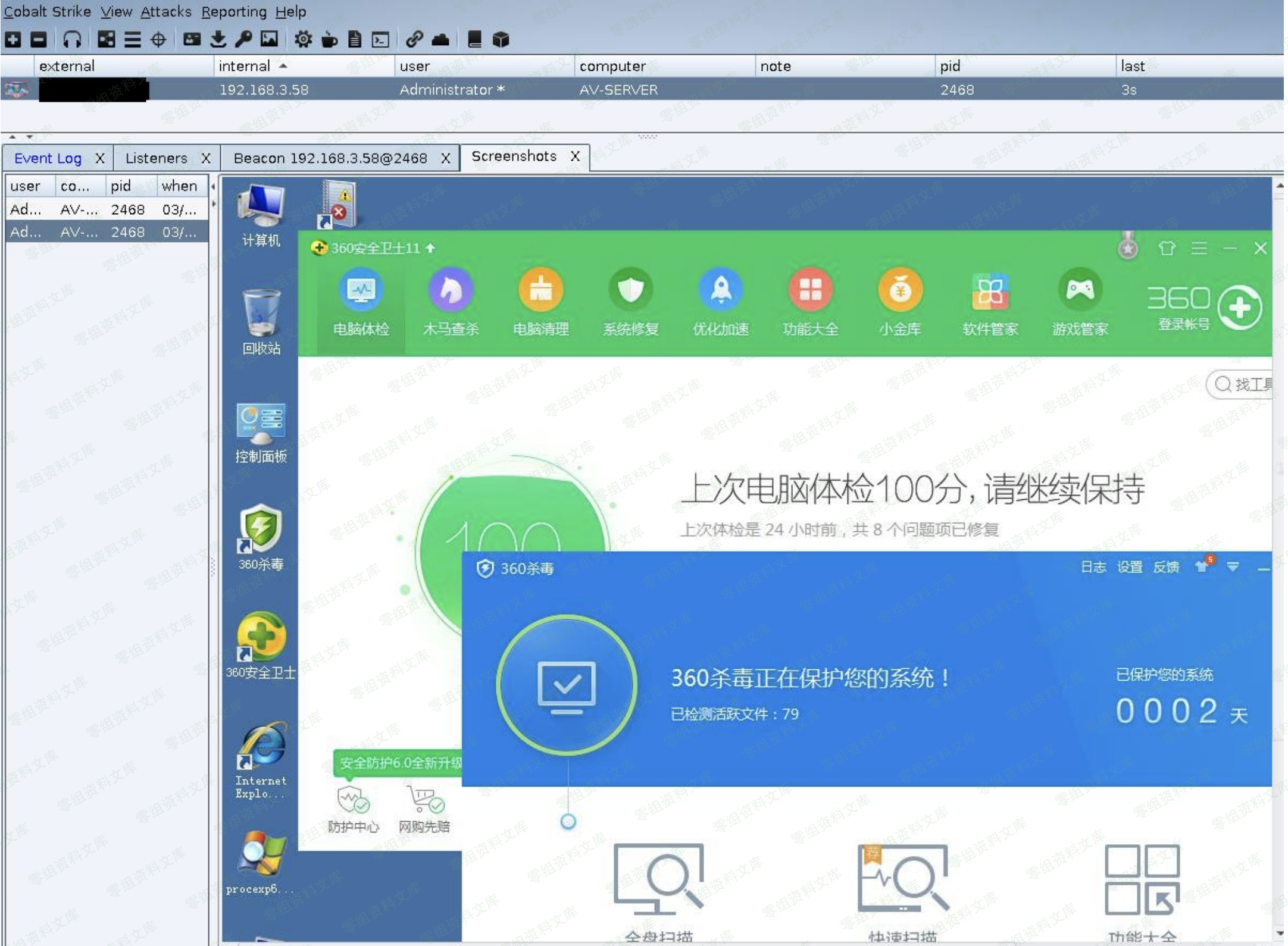Switch to the Beacon 192.168.3.58@2468 tab
1288x946 pixels.
(330, 158)
